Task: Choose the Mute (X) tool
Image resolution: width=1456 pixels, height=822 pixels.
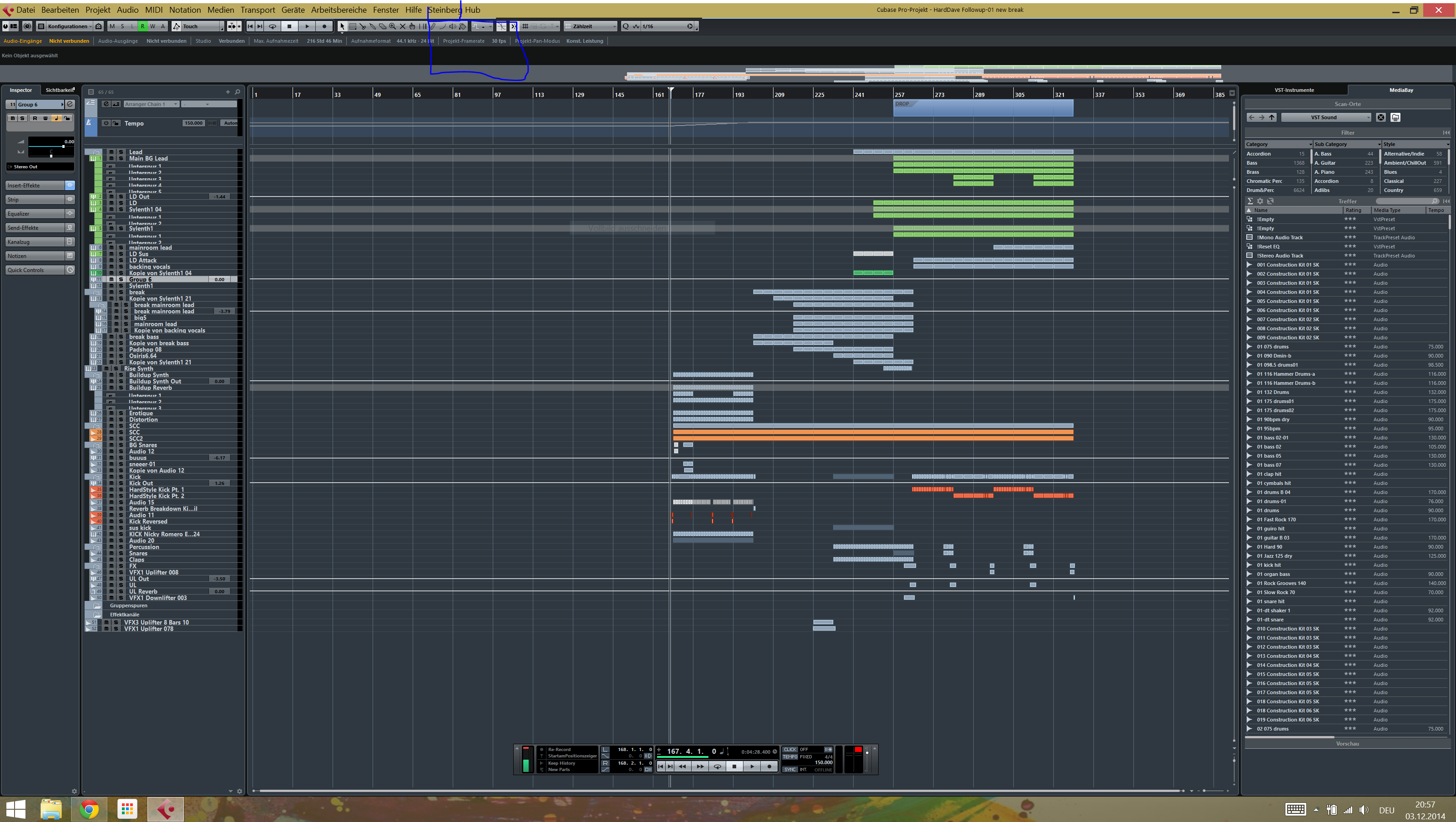Action: click(x=402, y=26)
